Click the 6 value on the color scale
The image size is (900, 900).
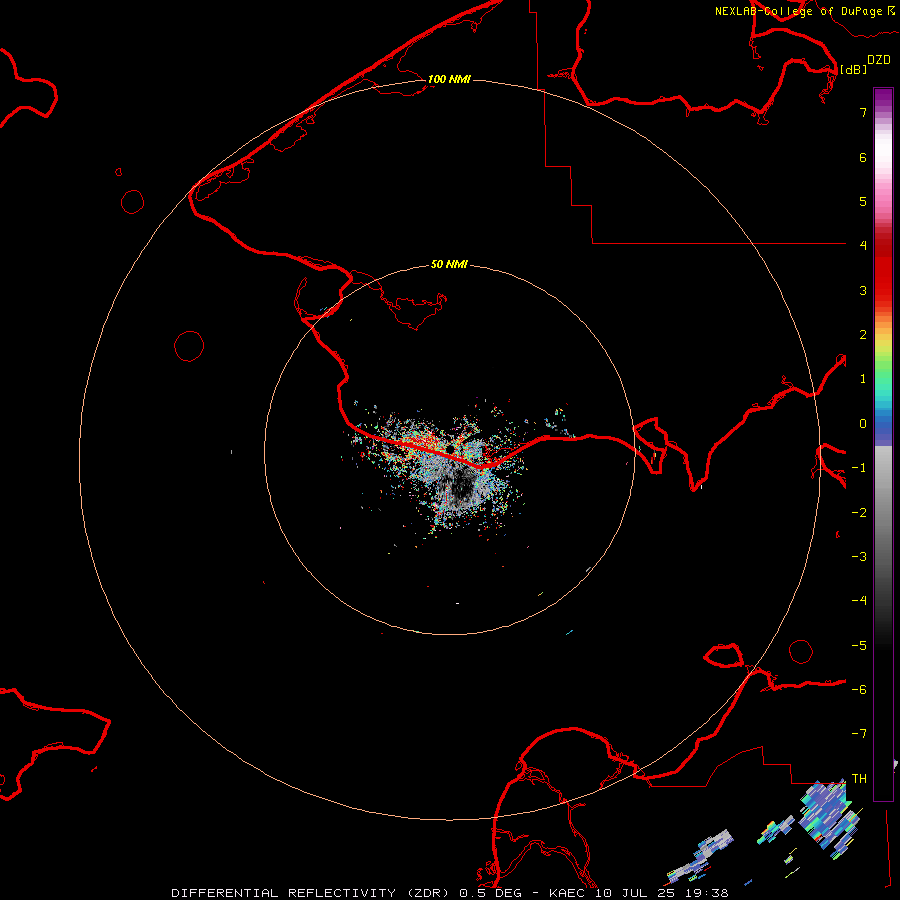(863, 157)
